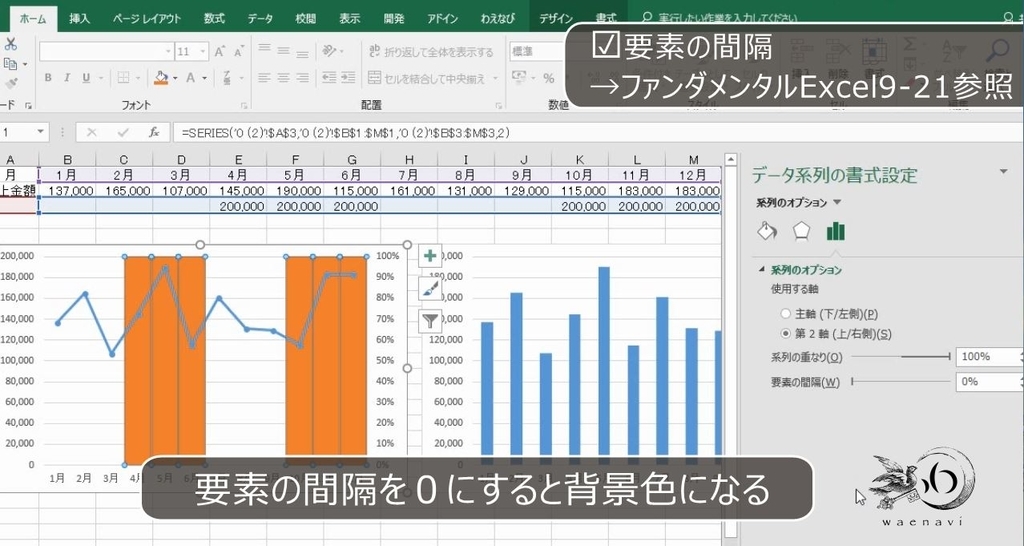The height and width of the screenshot is (546, 1024).
Task: Collapse the 系列のオプション section
Action: point(761,270)
